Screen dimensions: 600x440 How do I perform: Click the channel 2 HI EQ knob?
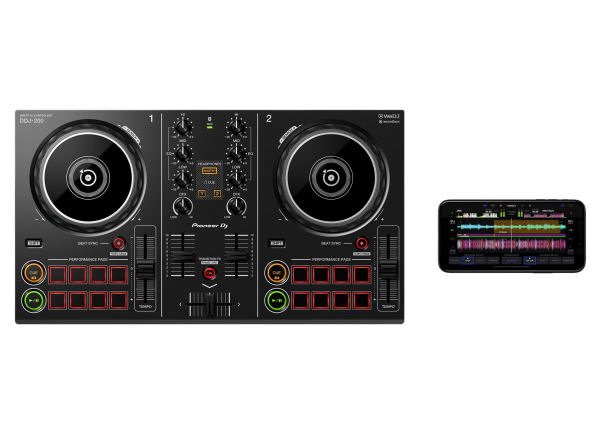236,126
